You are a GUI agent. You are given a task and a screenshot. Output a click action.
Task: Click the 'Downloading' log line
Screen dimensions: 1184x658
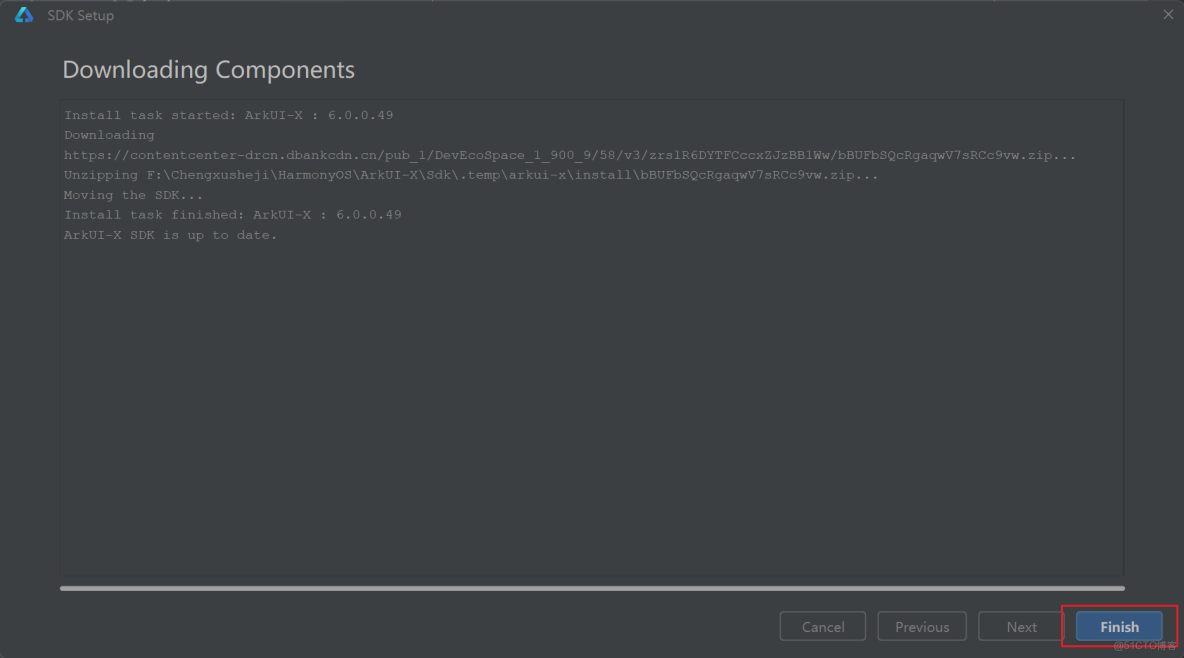(x=109, y=135)
